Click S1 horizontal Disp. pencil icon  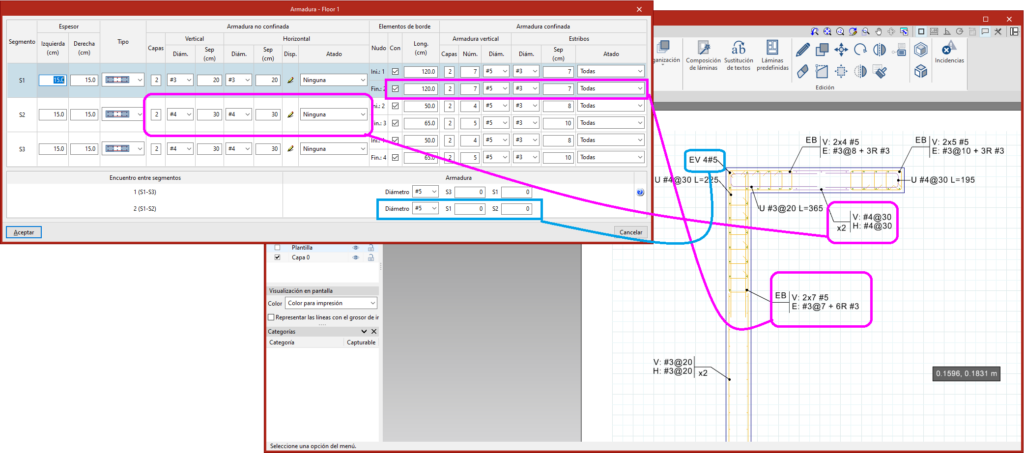pos(291,80)
